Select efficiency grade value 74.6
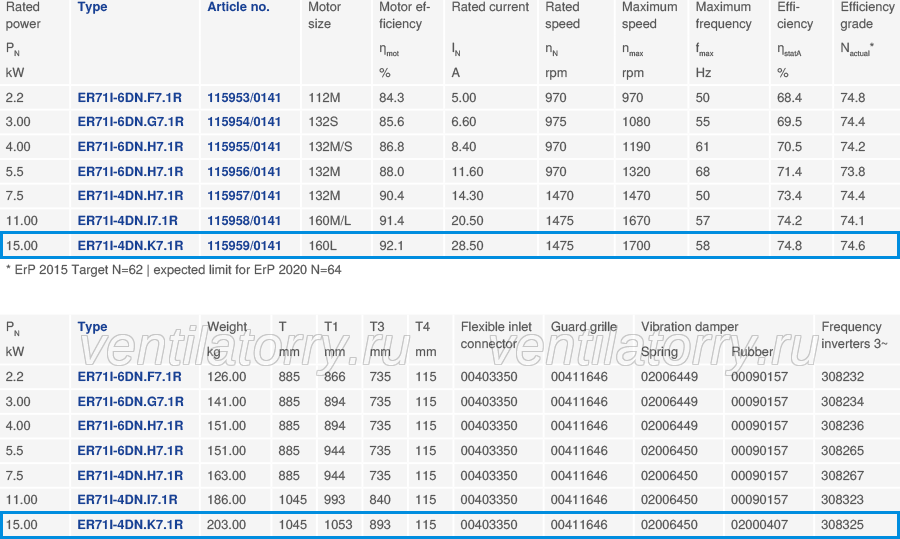The image size is (900, 539). tap(853, 246)
